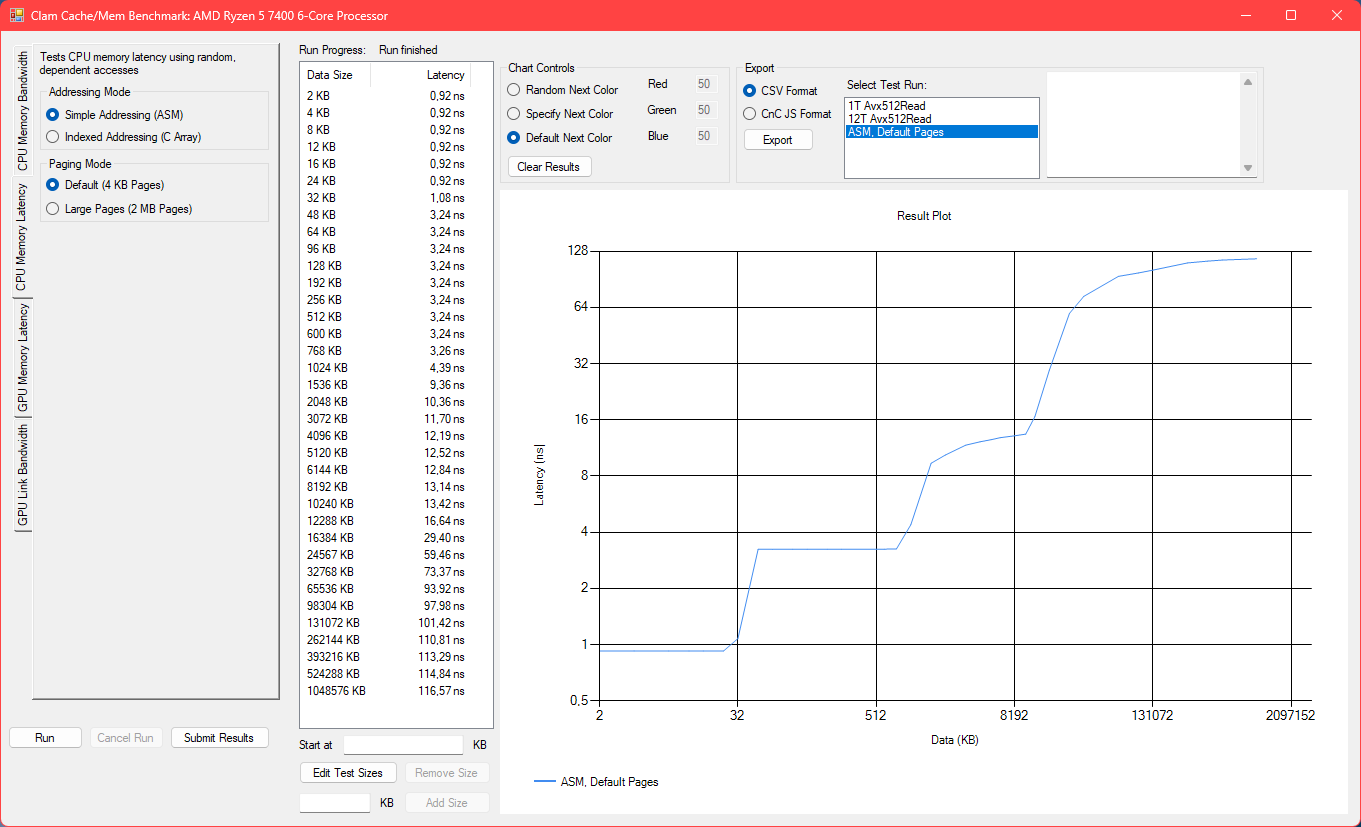Click the app icon in title bar
This screenshot has height=827, width=1361.
(16, 16)
